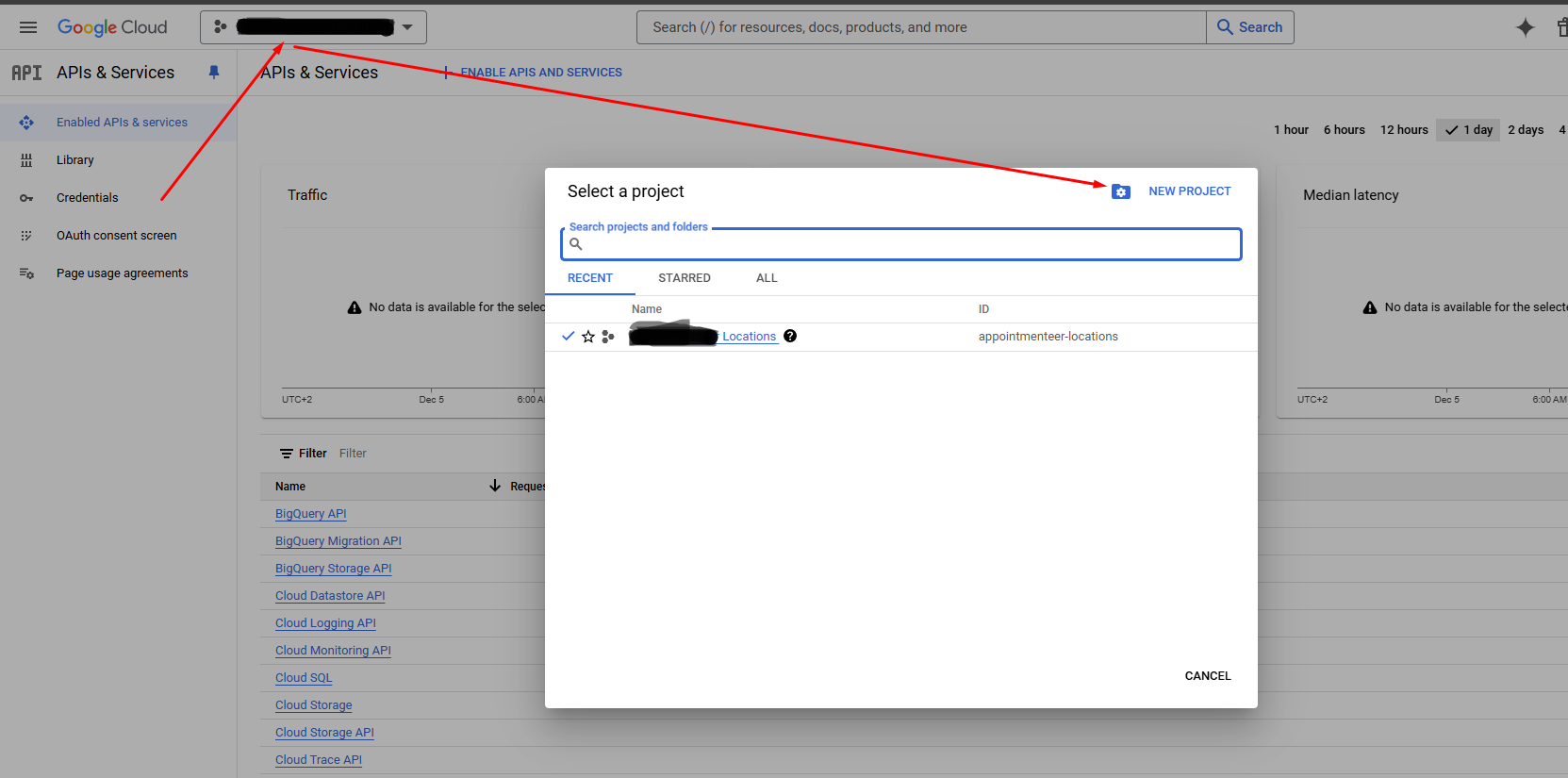Open the Cloud Trace API link
This screenshot has width=1568, height=778.
(x=319, y=760)
